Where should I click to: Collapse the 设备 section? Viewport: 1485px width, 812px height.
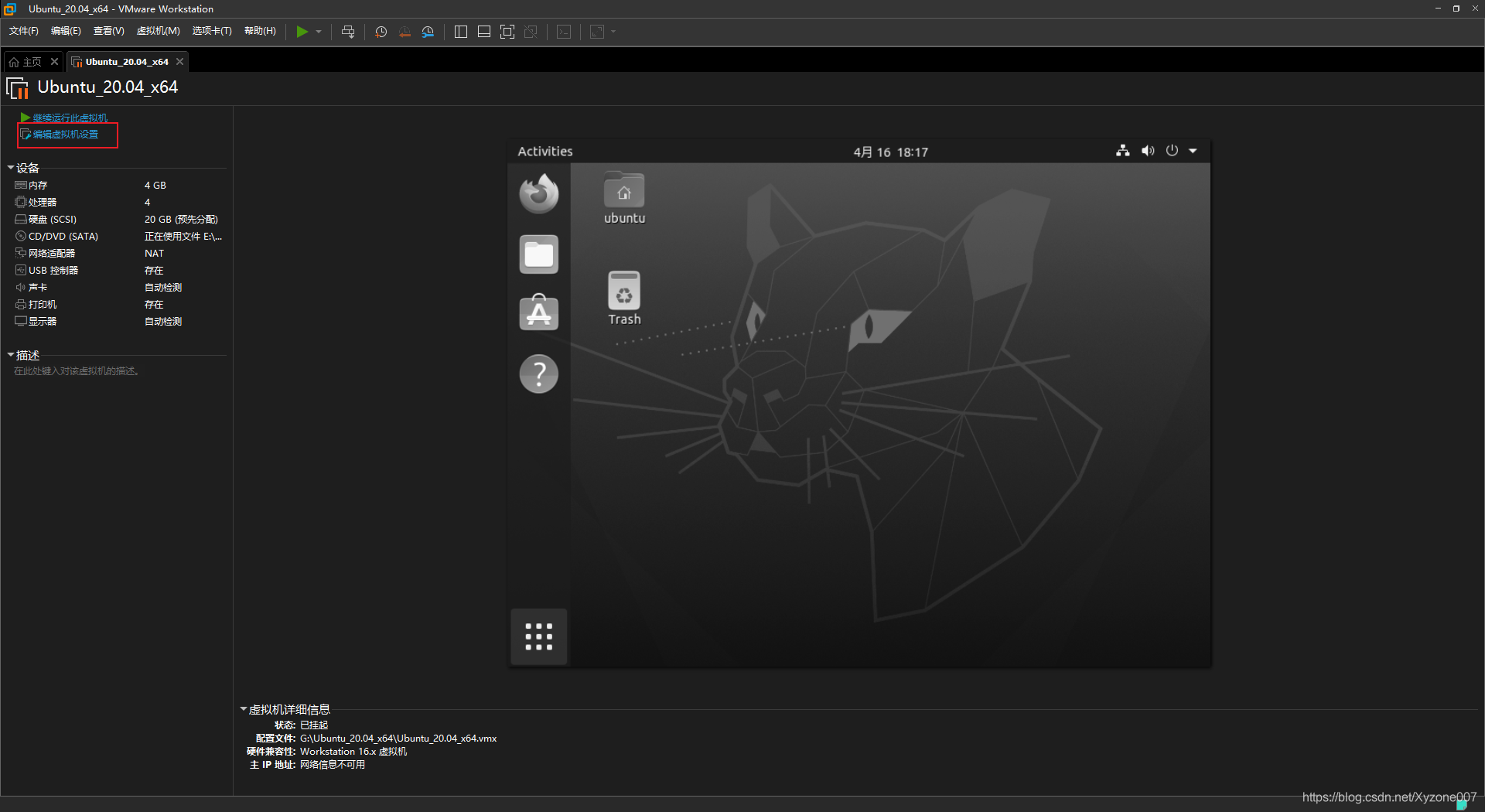[x=11, y=168]
